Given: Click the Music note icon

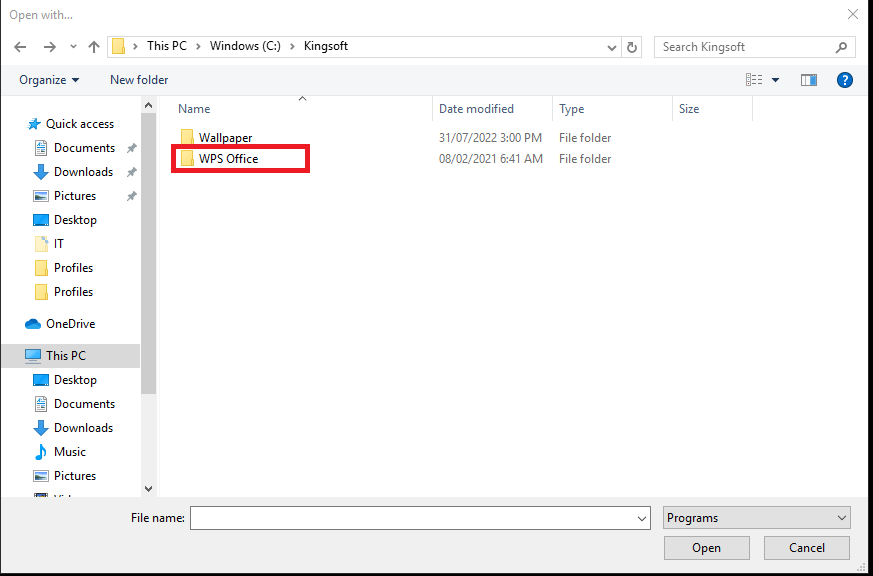Looking at the screenshot, I should [41, 452].
